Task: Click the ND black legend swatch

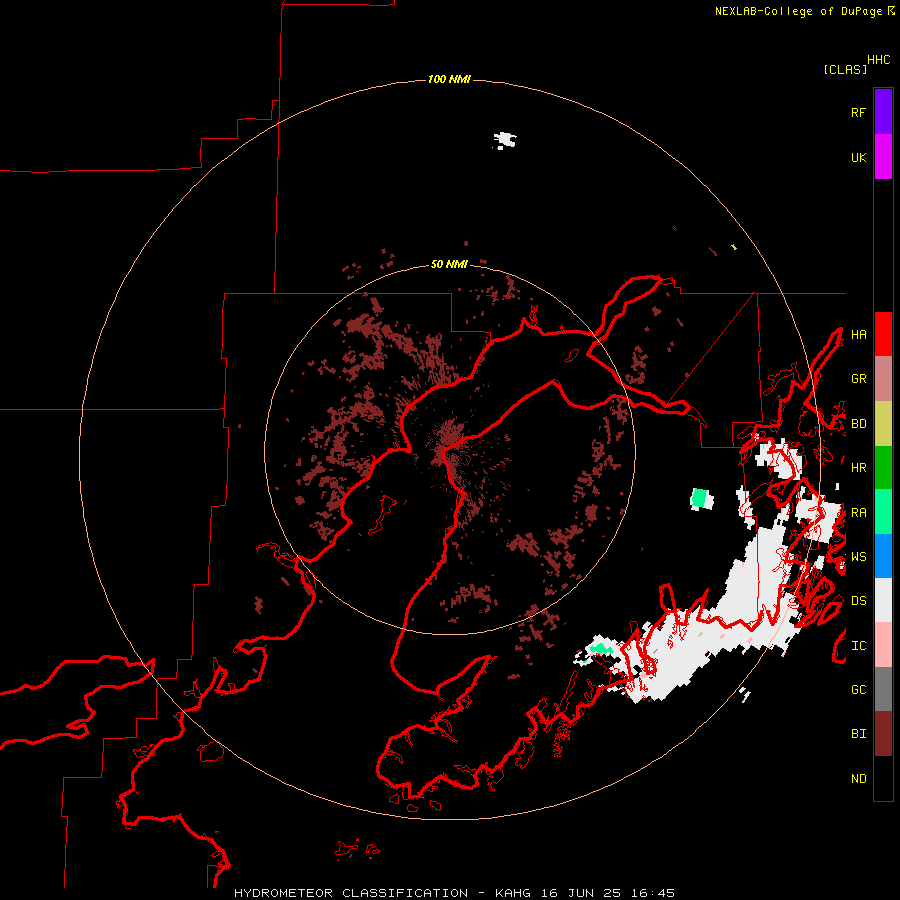Action: pos(883,778)
